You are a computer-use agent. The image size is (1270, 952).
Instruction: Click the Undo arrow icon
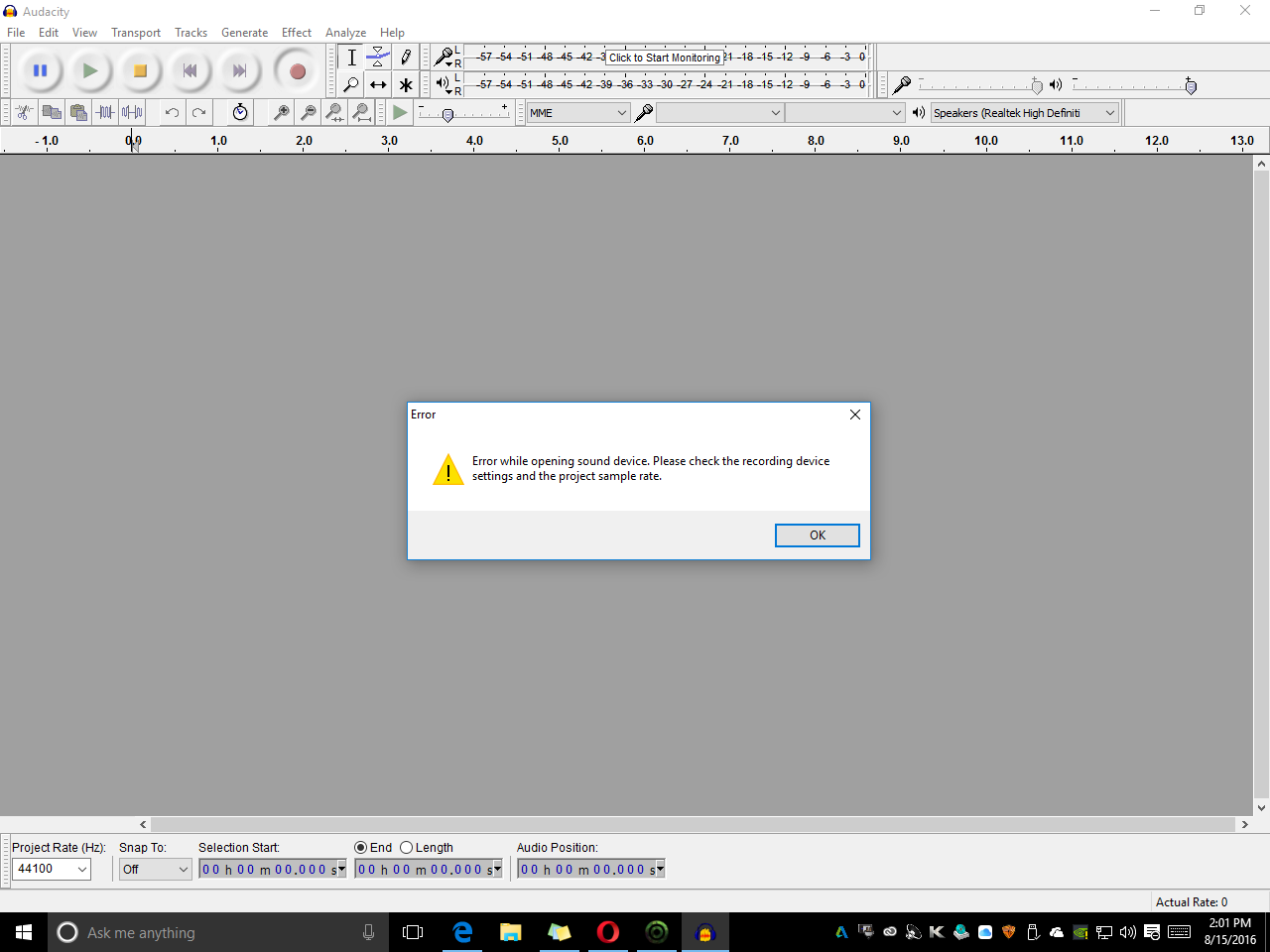[x=172, y=112]
